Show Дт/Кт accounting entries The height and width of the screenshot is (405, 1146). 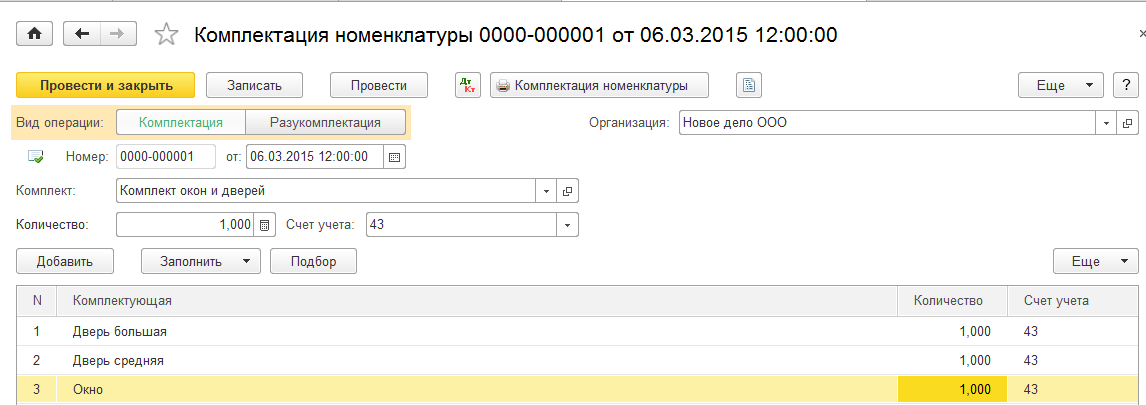pos(467,85)
